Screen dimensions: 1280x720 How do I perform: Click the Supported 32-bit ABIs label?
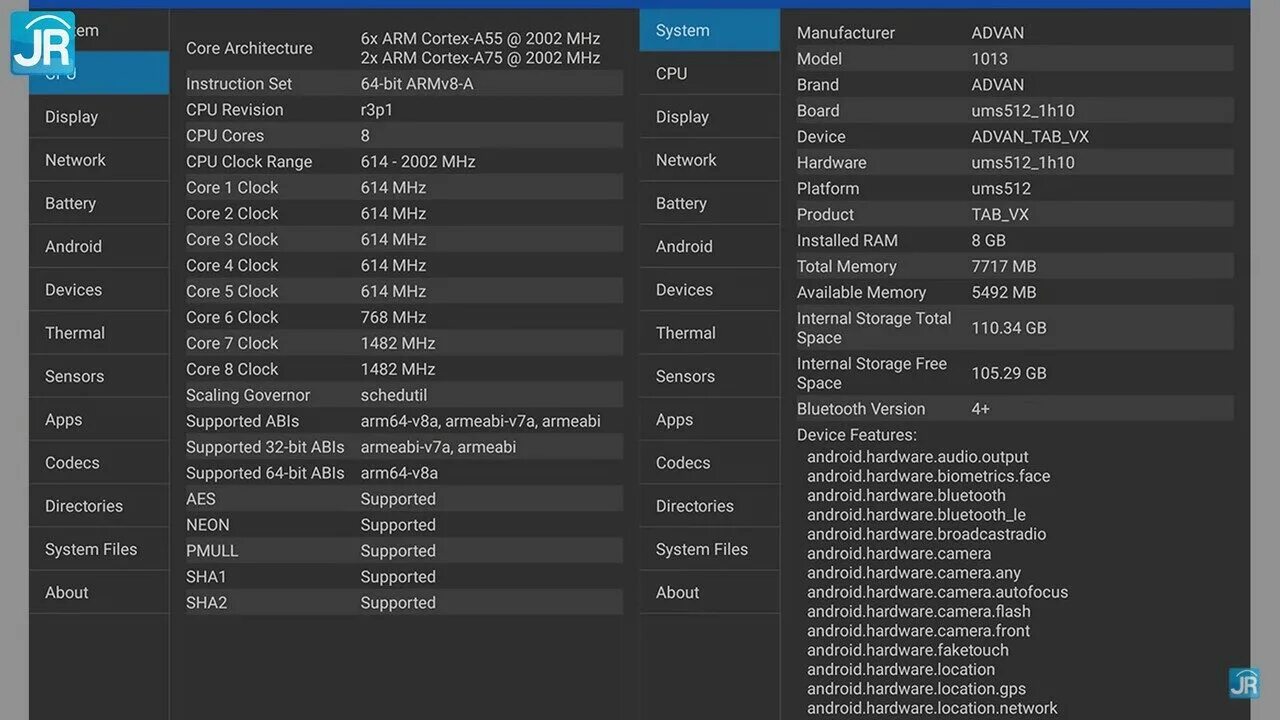coord(265,447)
